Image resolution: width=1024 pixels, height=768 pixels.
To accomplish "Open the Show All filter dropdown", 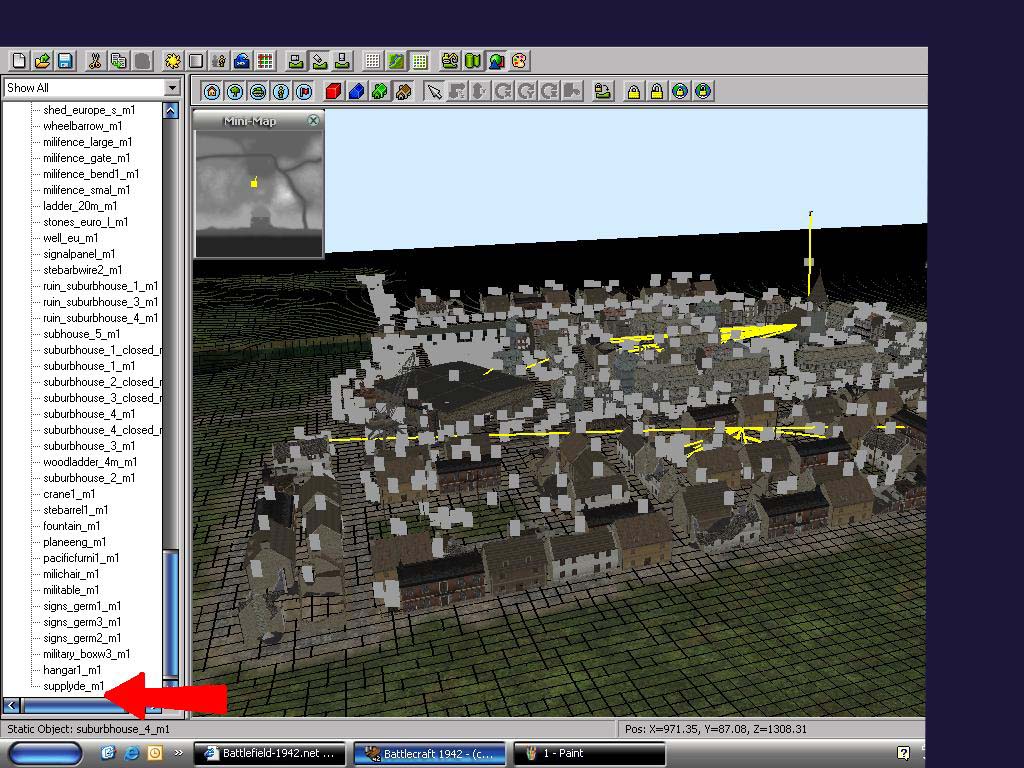I will (x=172, y=88).
